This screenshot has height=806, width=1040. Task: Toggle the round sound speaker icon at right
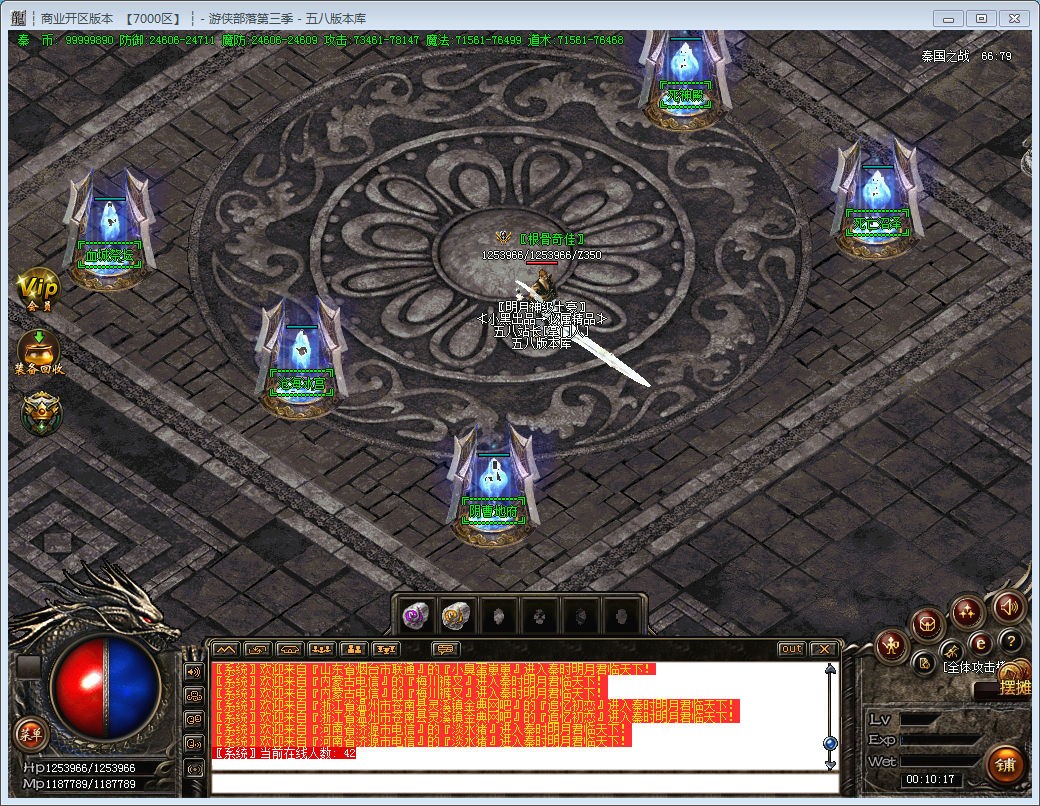[x=1008, y=606]
